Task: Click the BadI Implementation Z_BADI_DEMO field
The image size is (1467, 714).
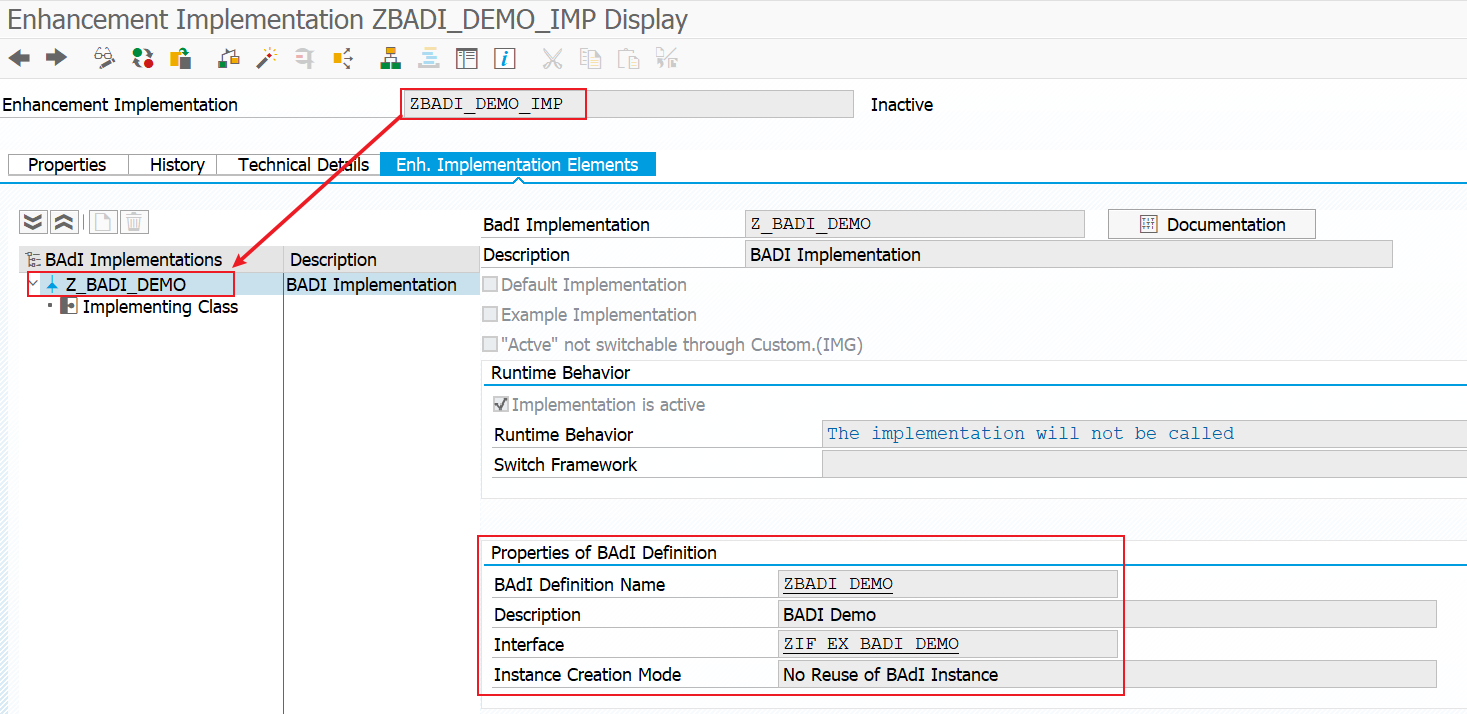Action: (915, 224)
